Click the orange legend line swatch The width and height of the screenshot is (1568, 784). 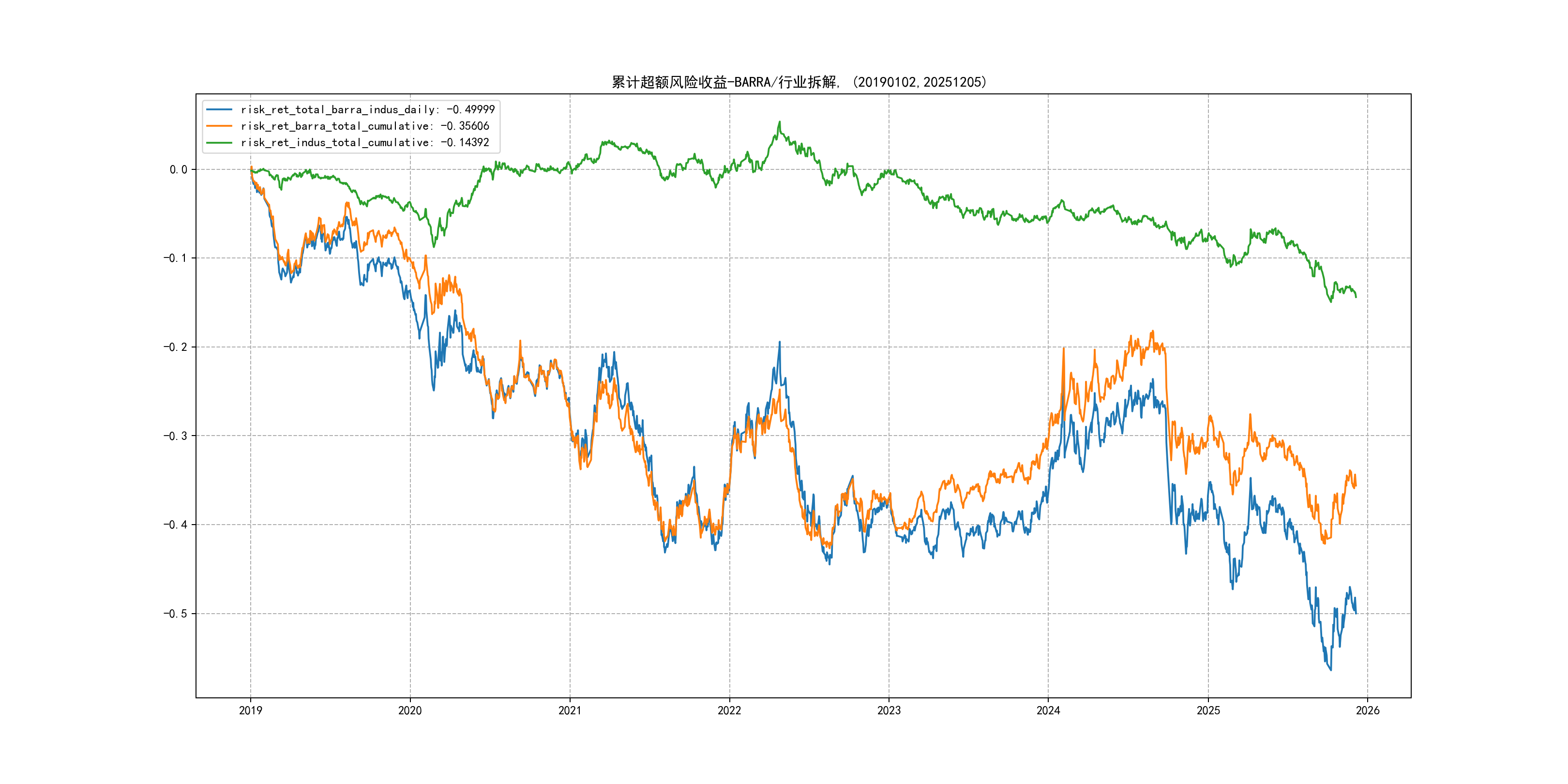(219, 126)
